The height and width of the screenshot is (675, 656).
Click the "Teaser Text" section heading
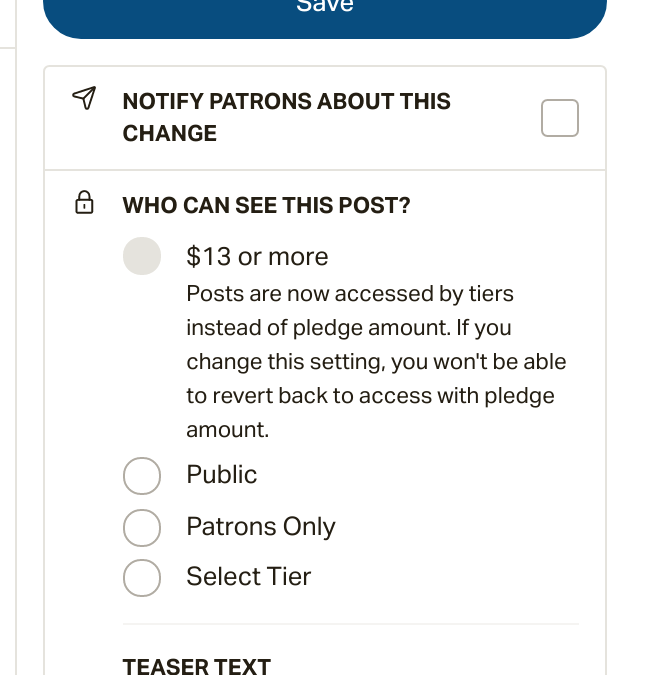click(x=196, y=666)
